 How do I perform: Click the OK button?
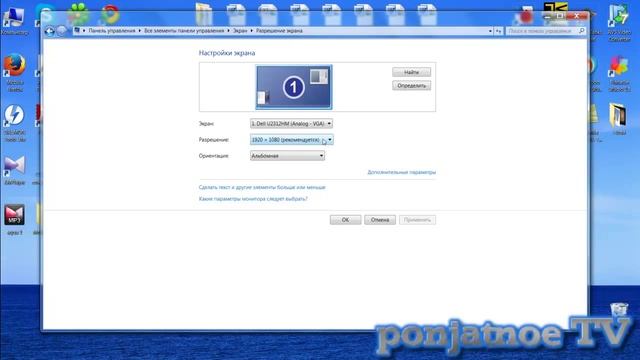[345, 220]
